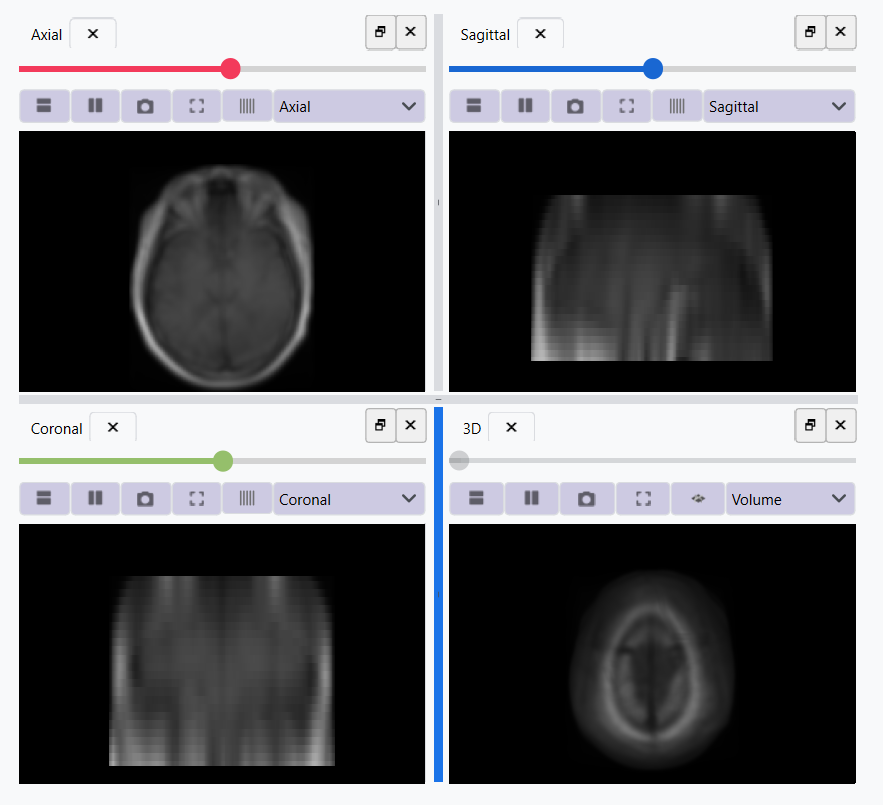This screenshot has width=883, height=805.
Task: Close the Axial panel window
Action: point(411,32)
